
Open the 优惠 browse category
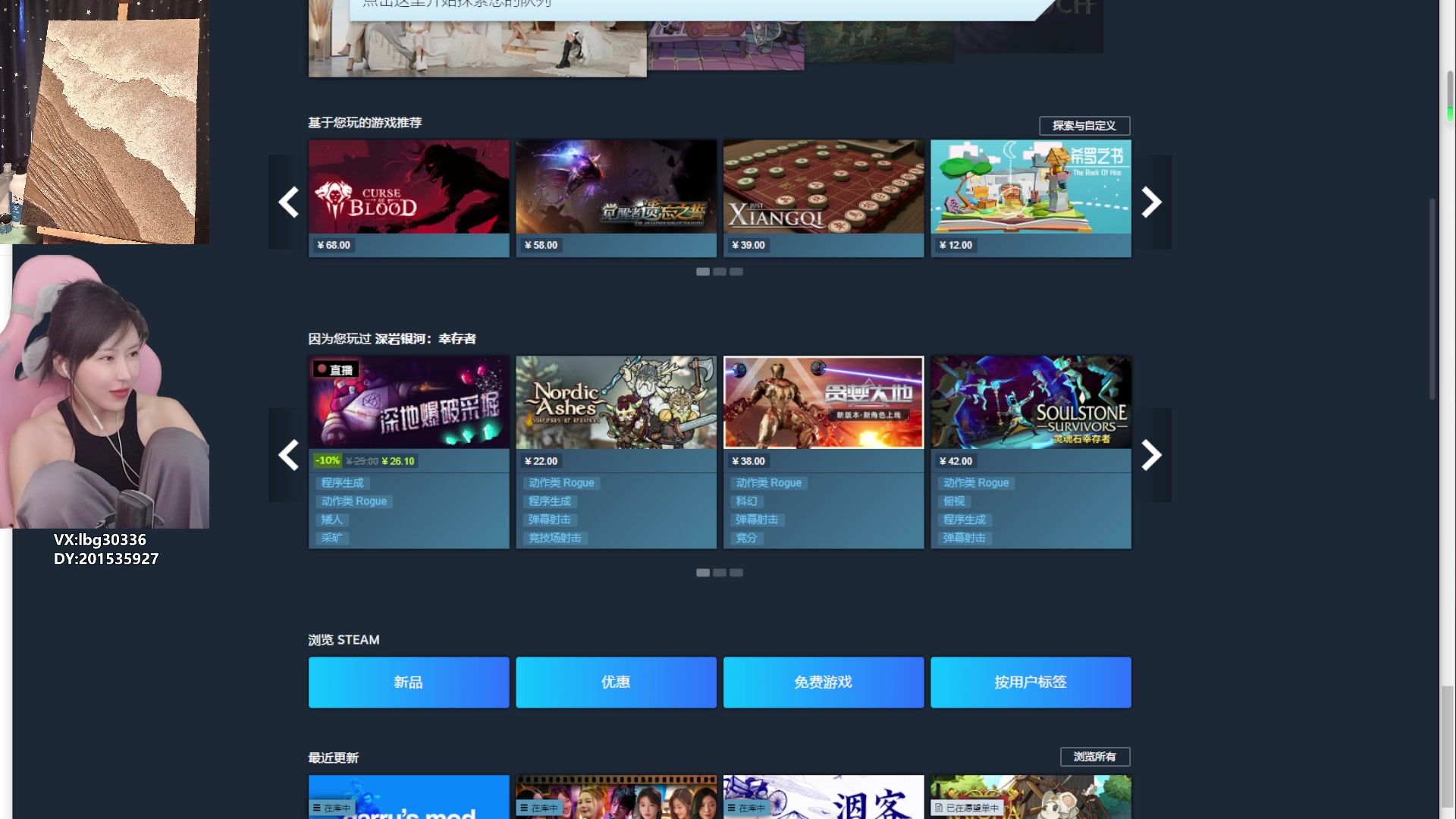pos(616,682)
